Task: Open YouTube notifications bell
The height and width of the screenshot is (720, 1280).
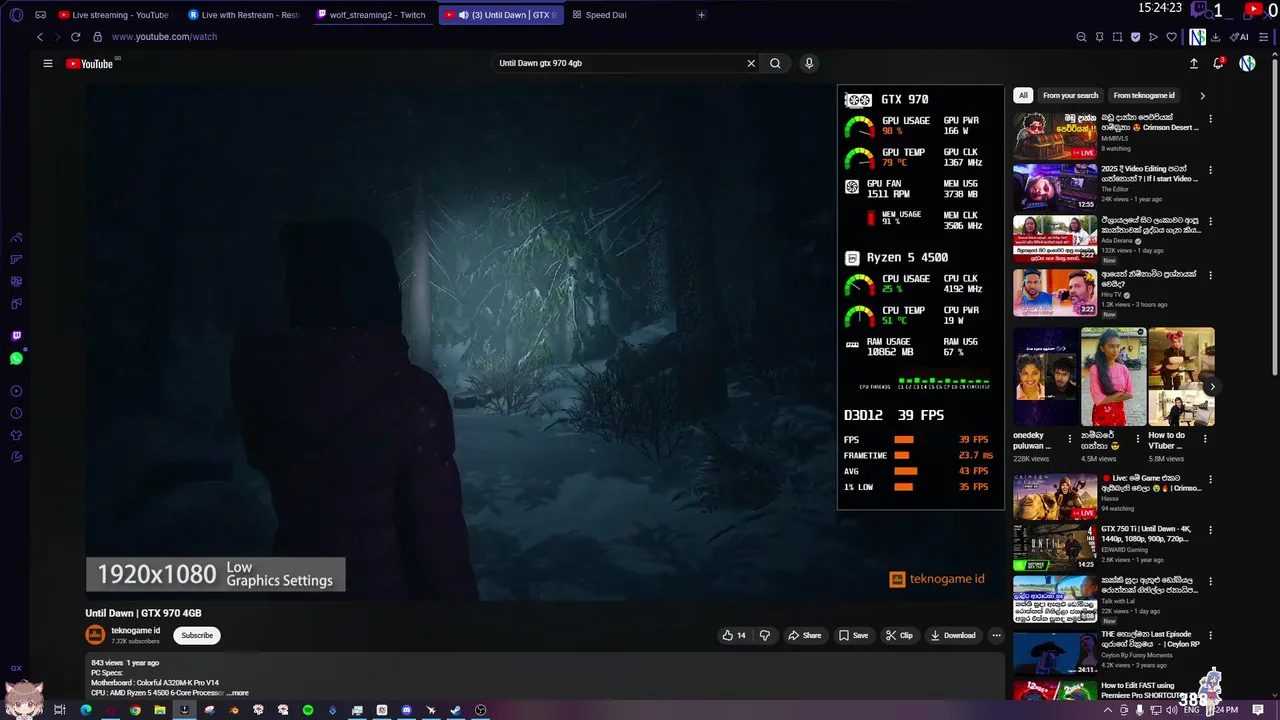Action: (x=1218, y=63)
